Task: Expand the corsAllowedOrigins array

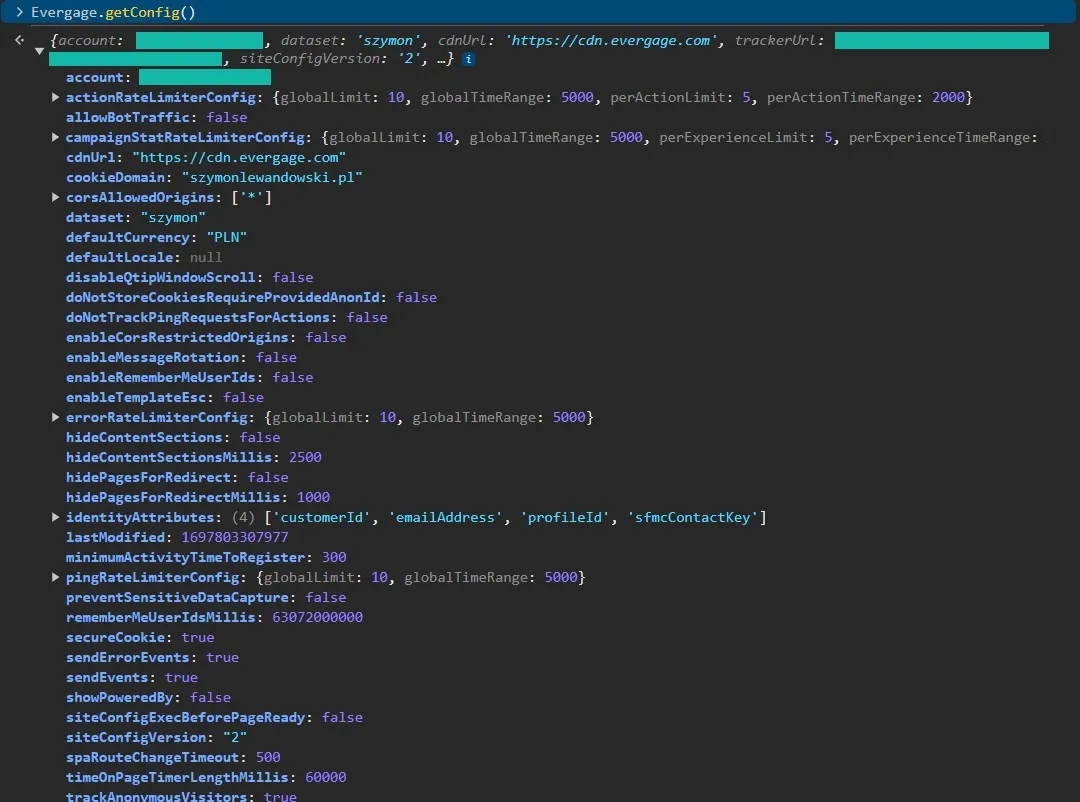Action: click(x=56, y=197)
